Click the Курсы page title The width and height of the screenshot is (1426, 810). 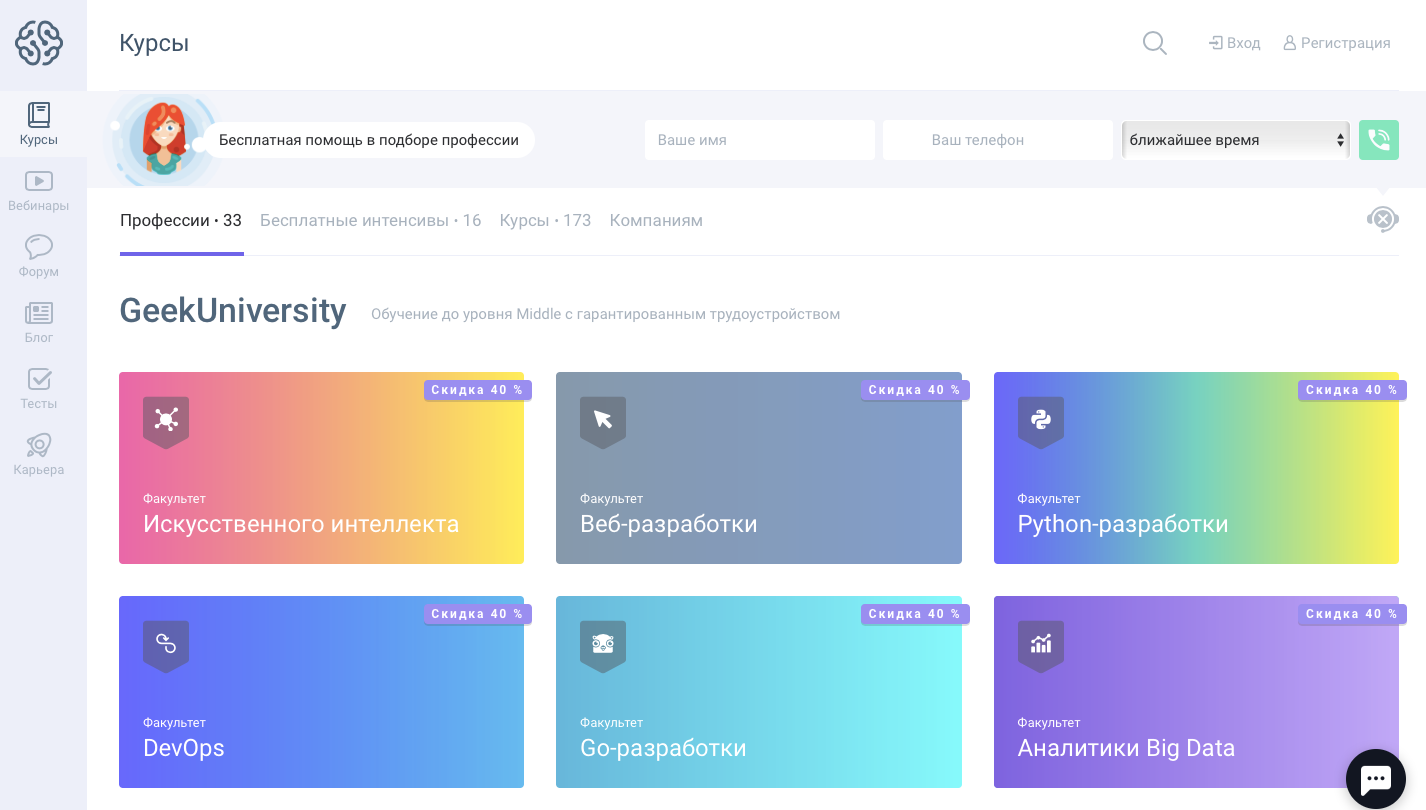pyautogui.click(x=154, y=43)
